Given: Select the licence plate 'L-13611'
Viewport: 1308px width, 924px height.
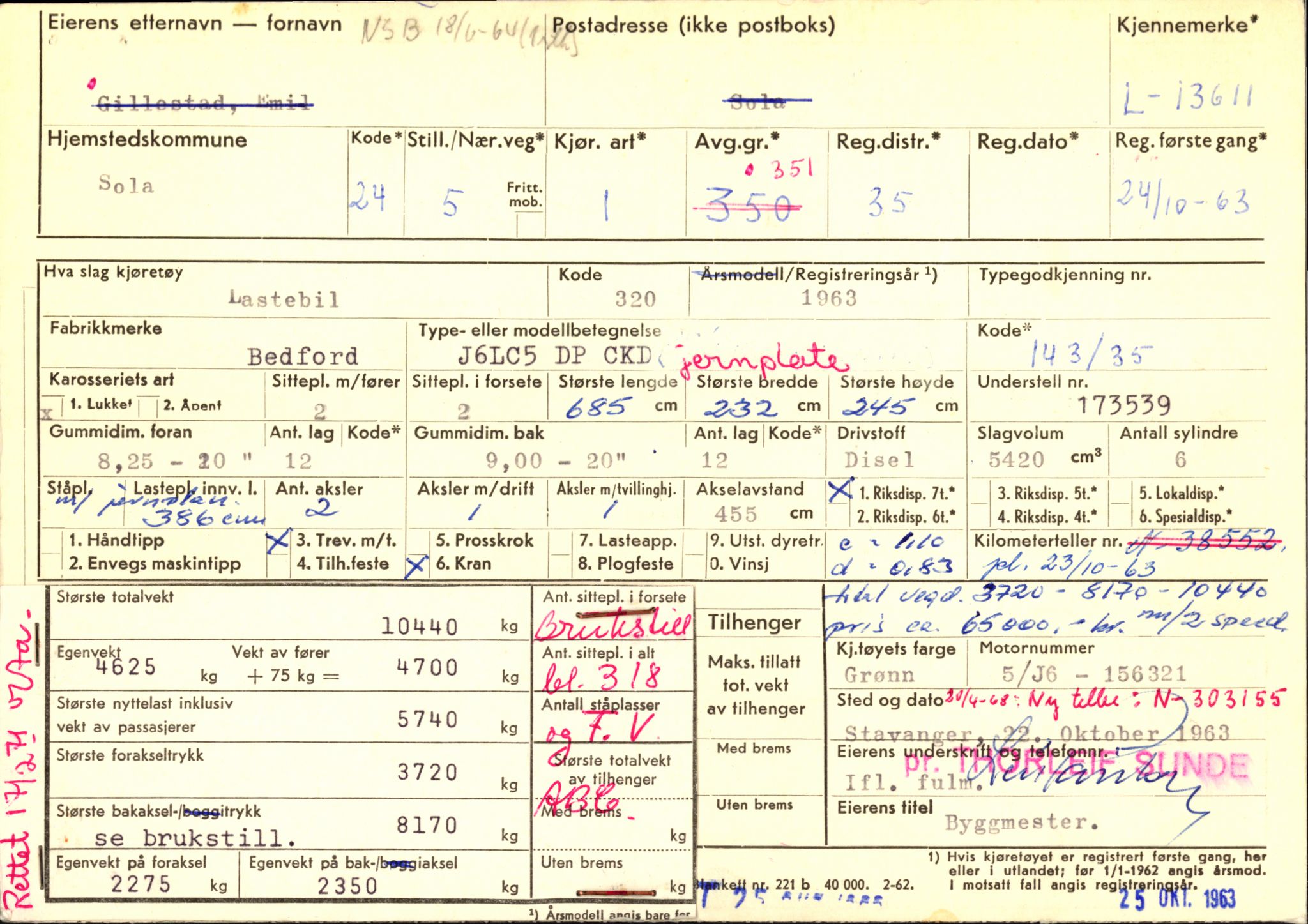Looking at the screenshot, I should pyautogui.click(x=1189, y=100).
